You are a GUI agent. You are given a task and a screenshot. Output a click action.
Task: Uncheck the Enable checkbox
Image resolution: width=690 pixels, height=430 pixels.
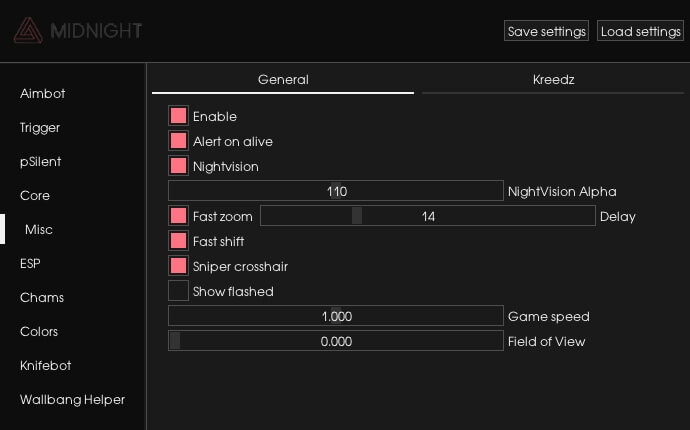point(179,116)
